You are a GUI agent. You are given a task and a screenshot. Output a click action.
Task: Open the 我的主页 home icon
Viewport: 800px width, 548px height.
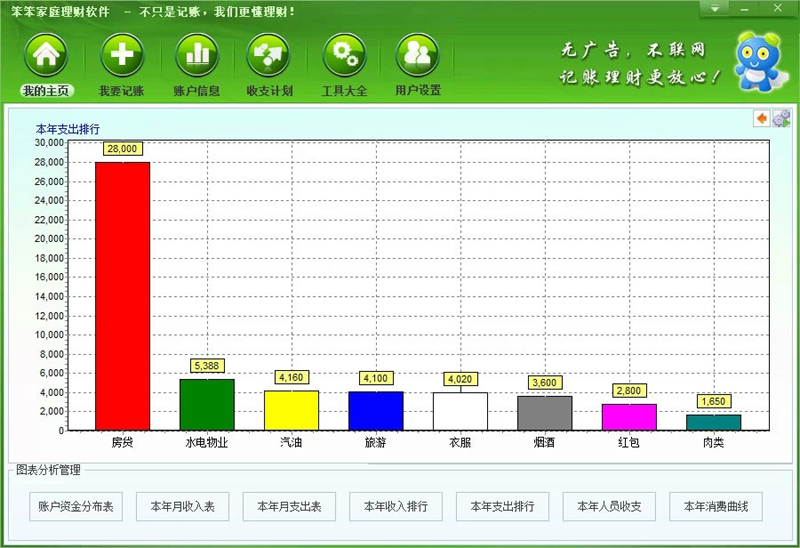pyautogui.click(x=46, y=55)
